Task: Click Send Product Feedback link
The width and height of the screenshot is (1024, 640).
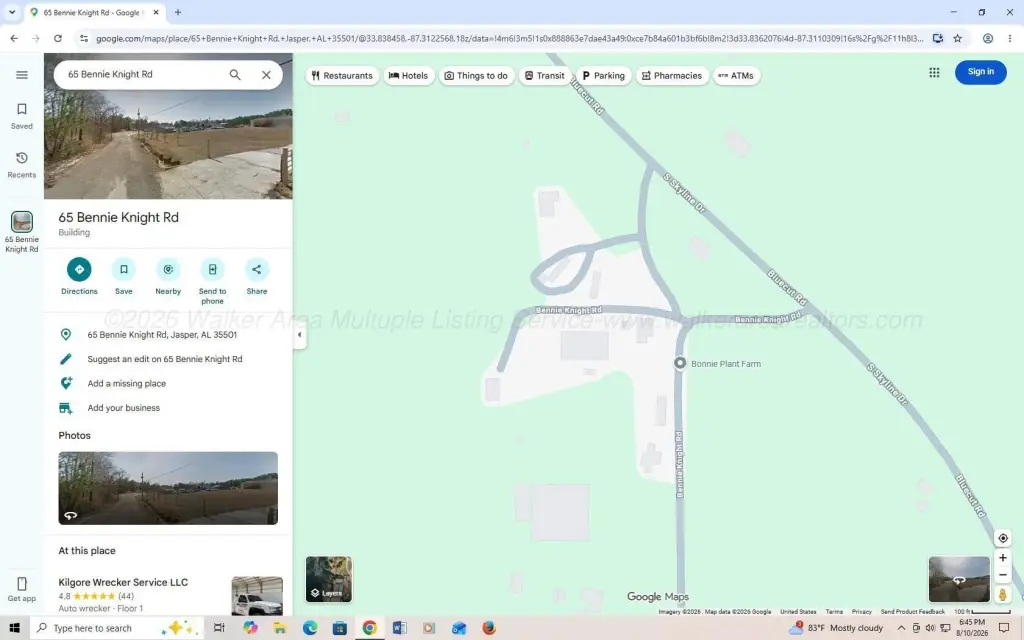Action: pos(912,612)
